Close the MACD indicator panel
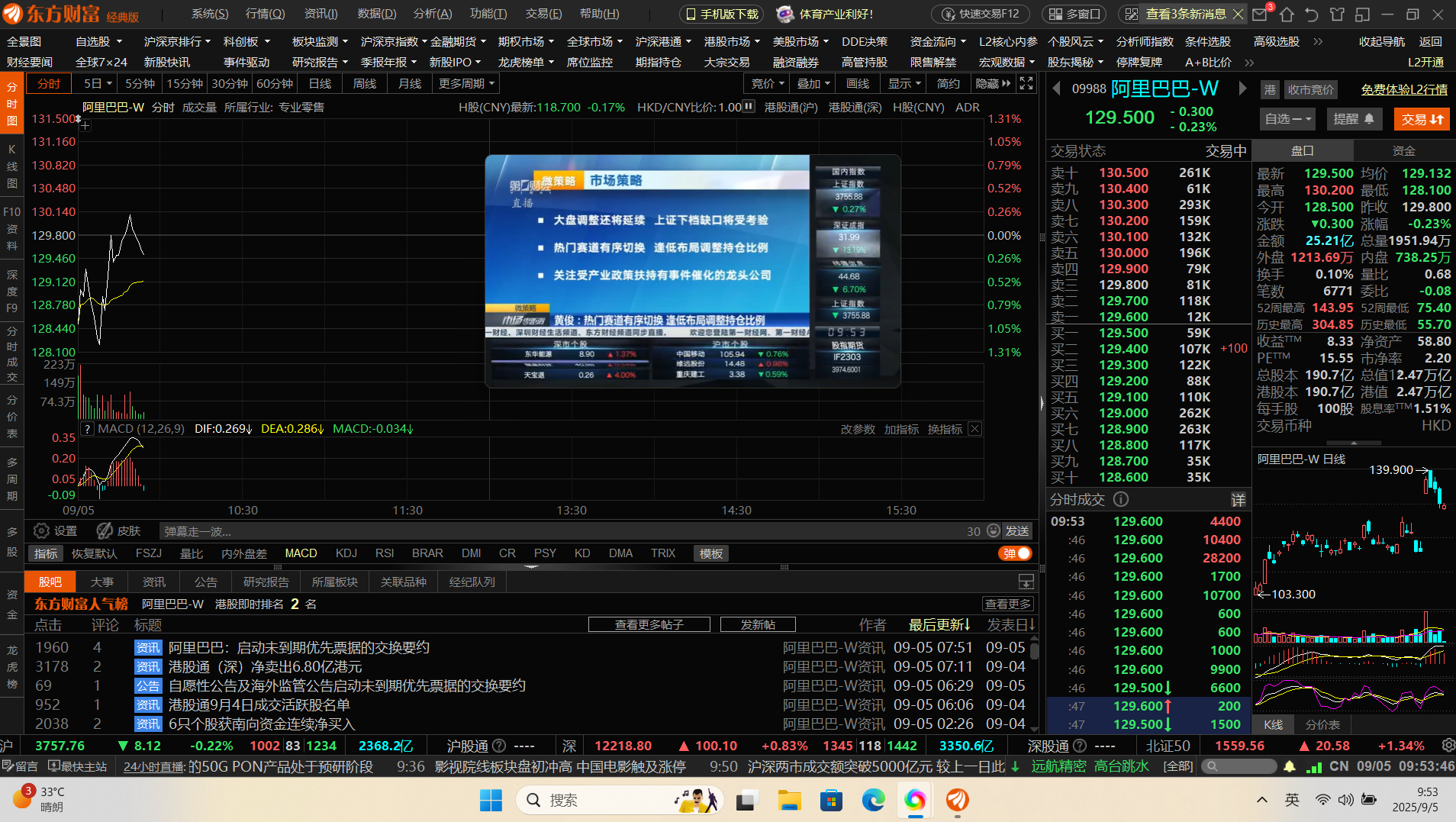The width and height of the screenshot is (1456, 822). click(974, 429)
